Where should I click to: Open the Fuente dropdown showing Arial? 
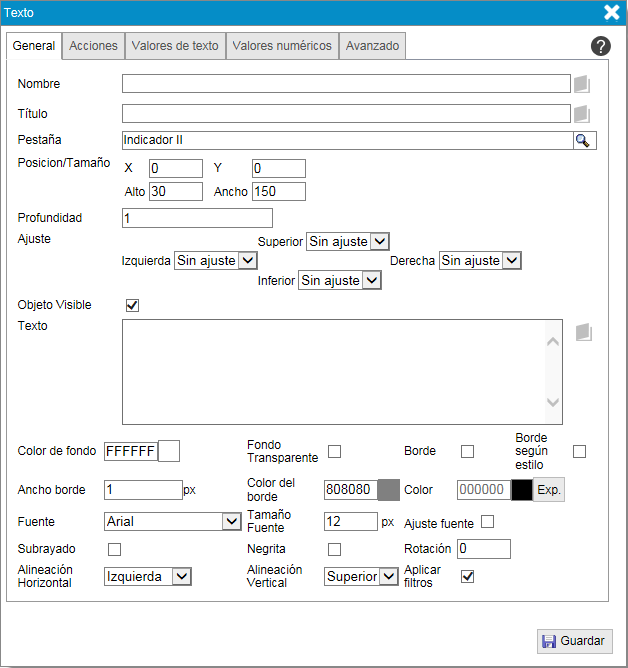(x=171, y=521)
